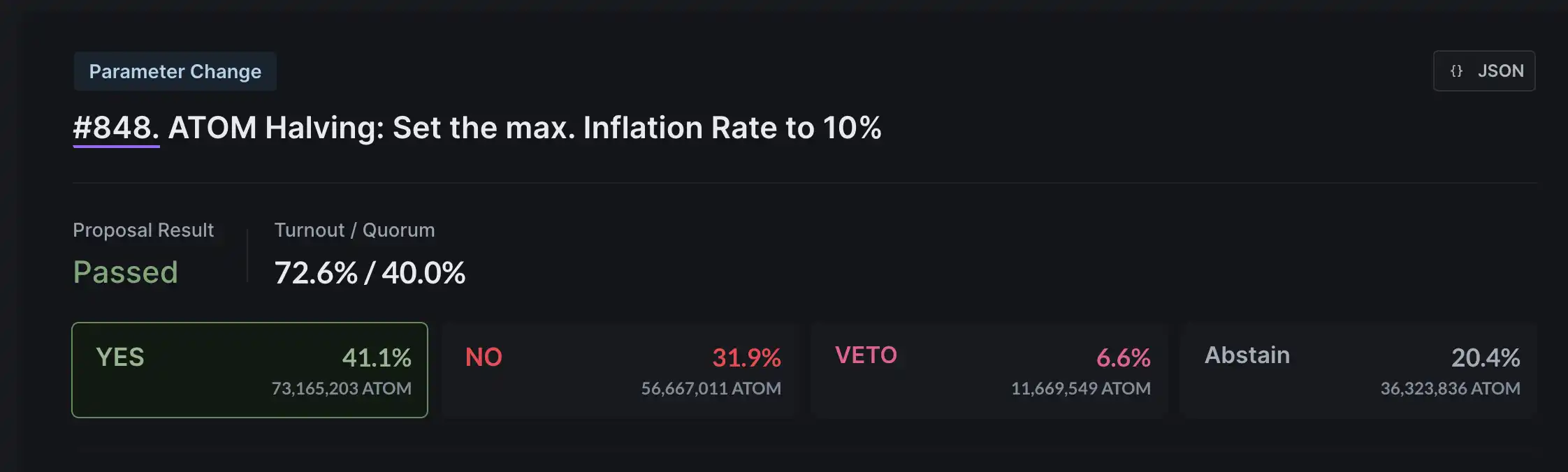This screenshot has height=472, width=1568.
Task: Select the NO vote label
Action: click(484, 357)
